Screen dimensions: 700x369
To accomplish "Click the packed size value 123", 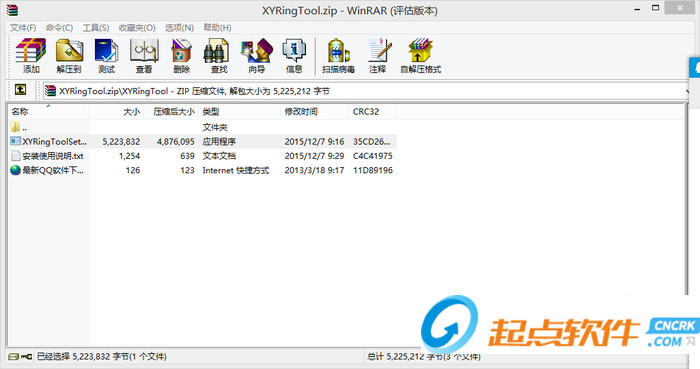I will pos(187,170).
